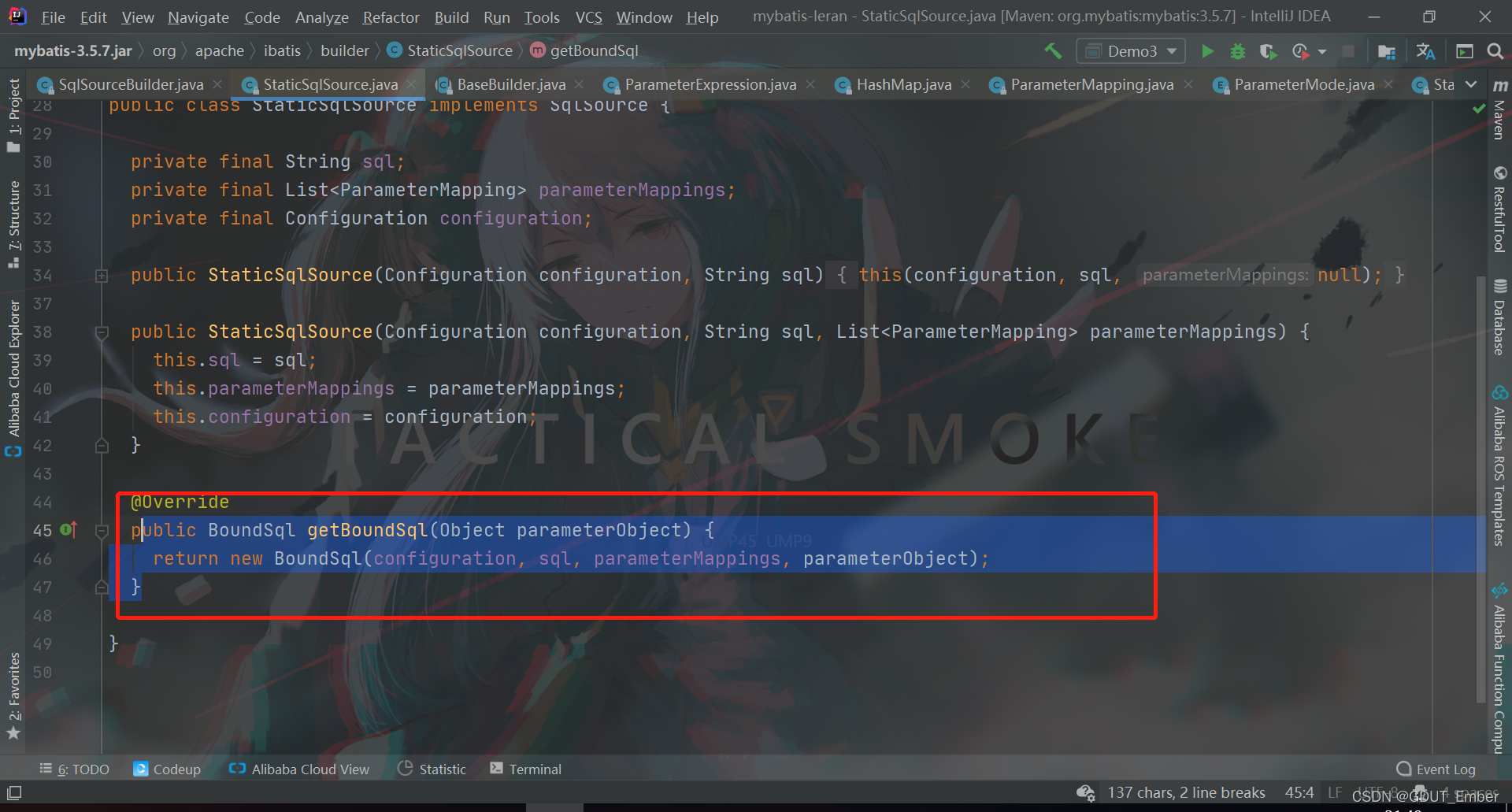Open the Demo3 run configuration dropdown

(x=1131, y=51)
